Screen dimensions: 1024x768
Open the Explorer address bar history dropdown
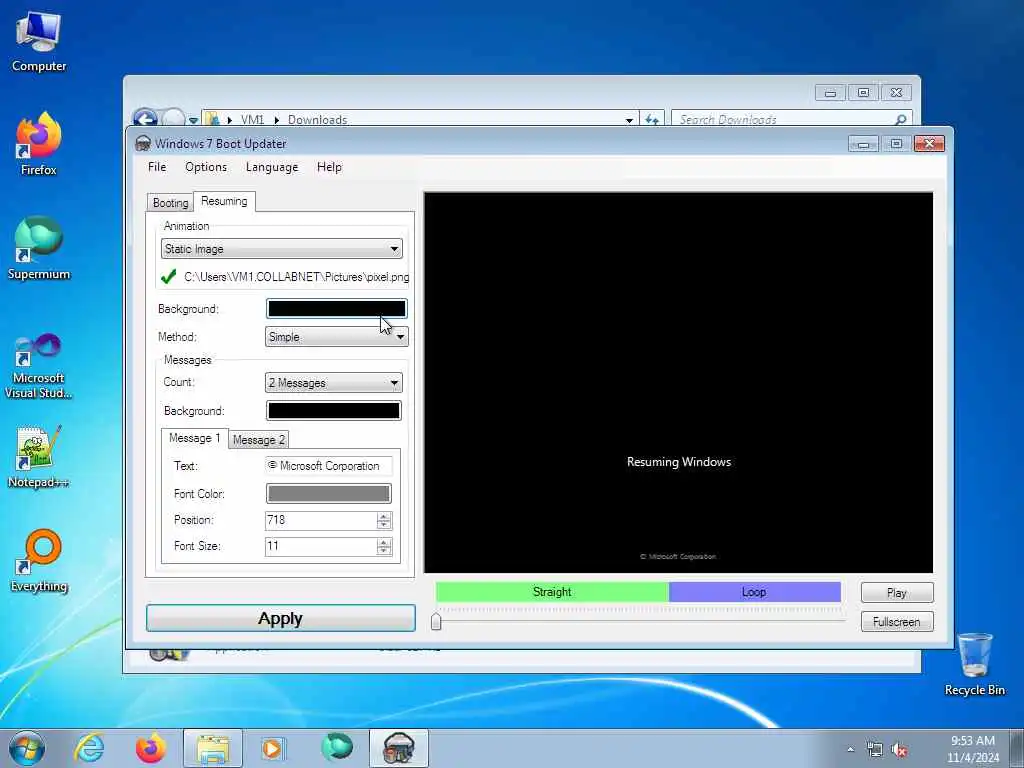(x=629, y=120)
